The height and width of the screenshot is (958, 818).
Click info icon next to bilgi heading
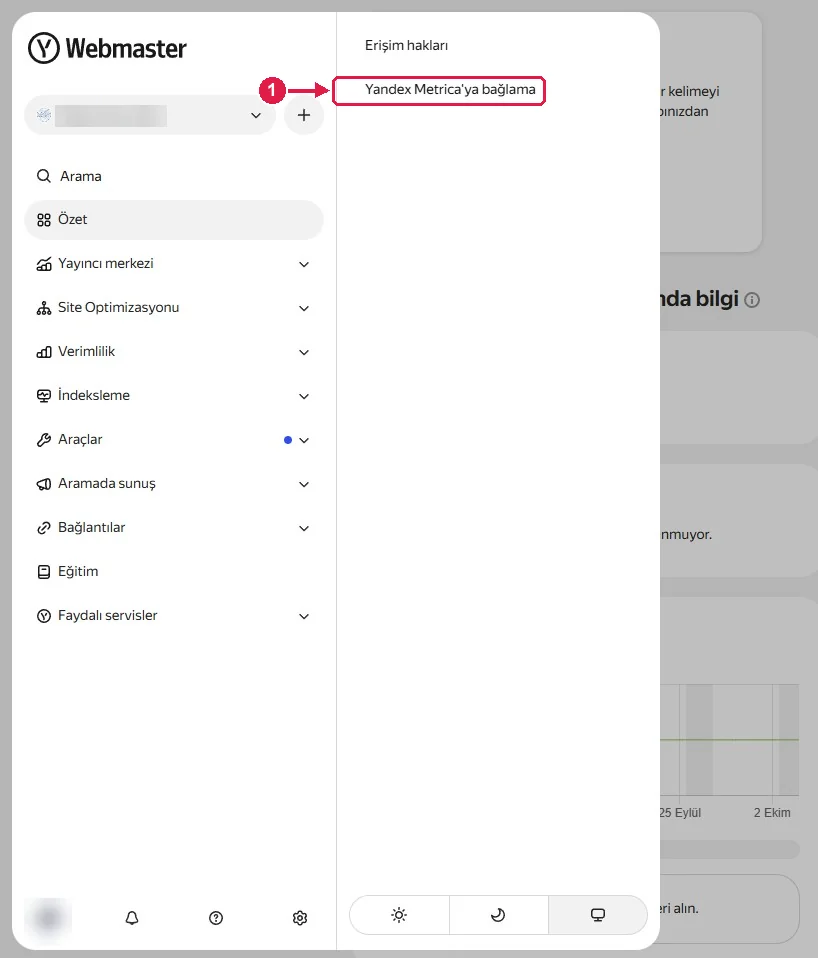coord(753,300)
